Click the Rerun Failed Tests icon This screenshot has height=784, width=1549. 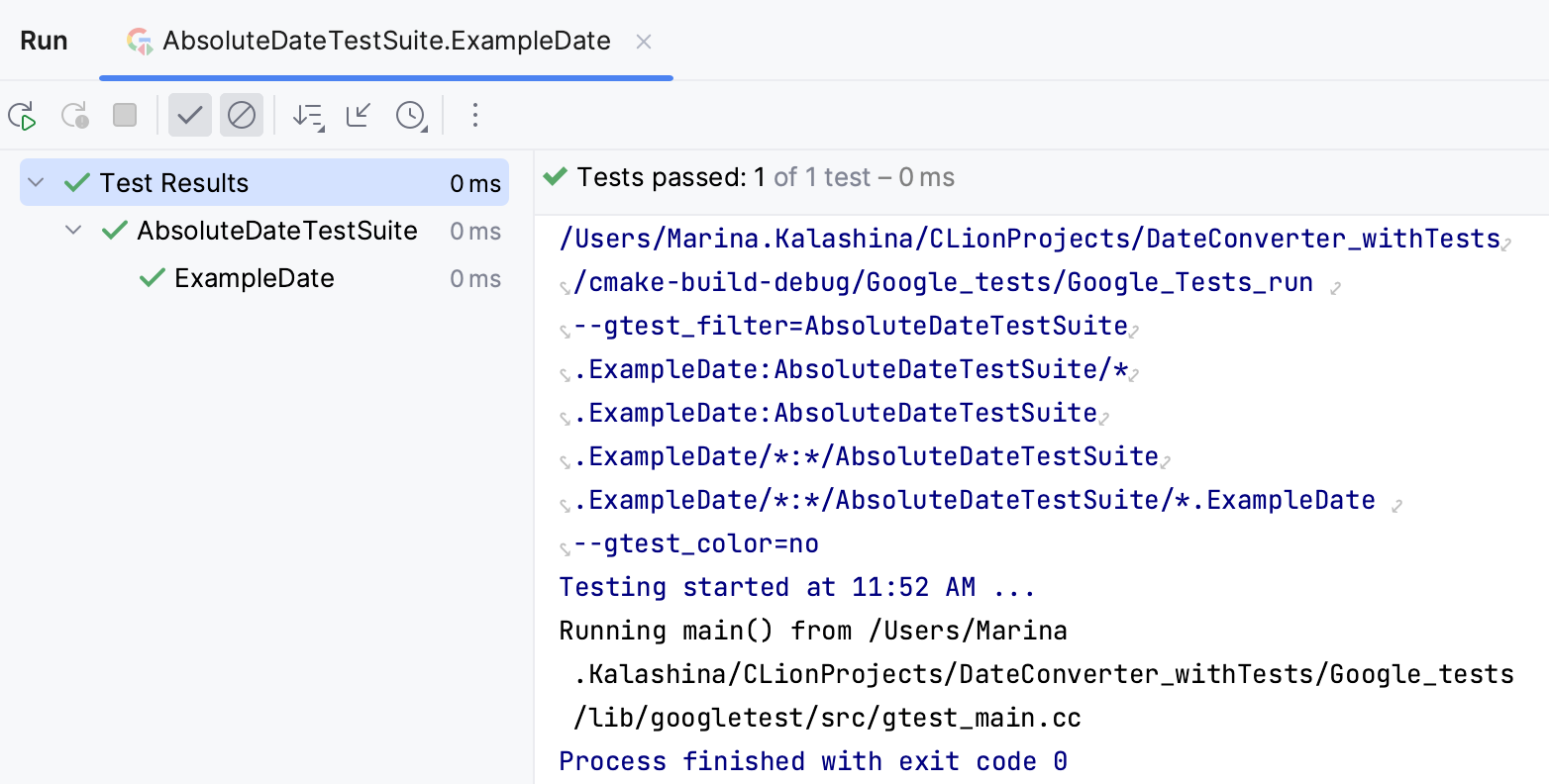click(75, 116)
